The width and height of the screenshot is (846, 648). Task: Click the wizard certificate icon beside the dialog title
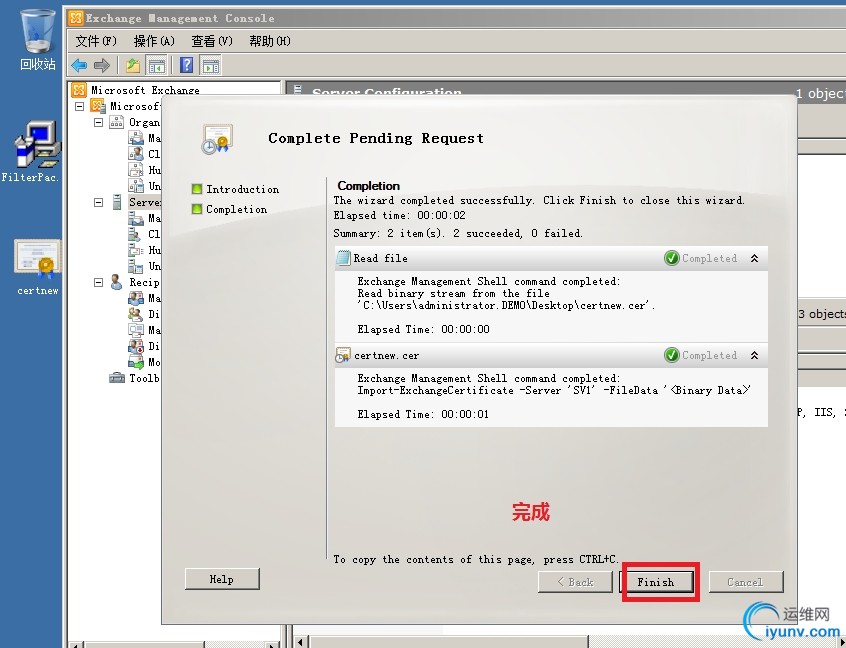(217, 139)
